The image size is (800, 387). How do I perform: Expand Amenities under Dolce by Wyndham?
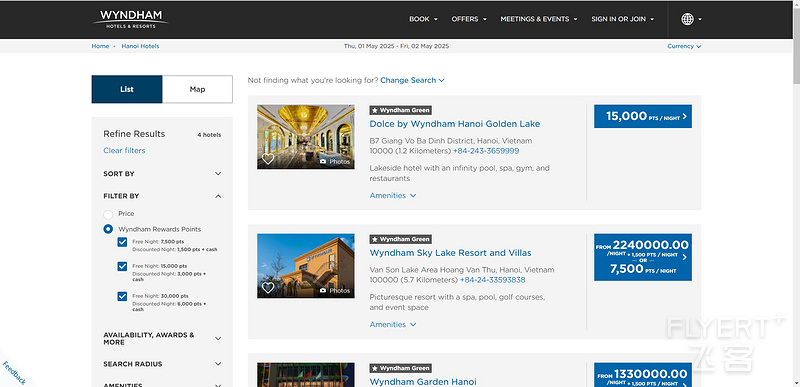tap(393, 196)
